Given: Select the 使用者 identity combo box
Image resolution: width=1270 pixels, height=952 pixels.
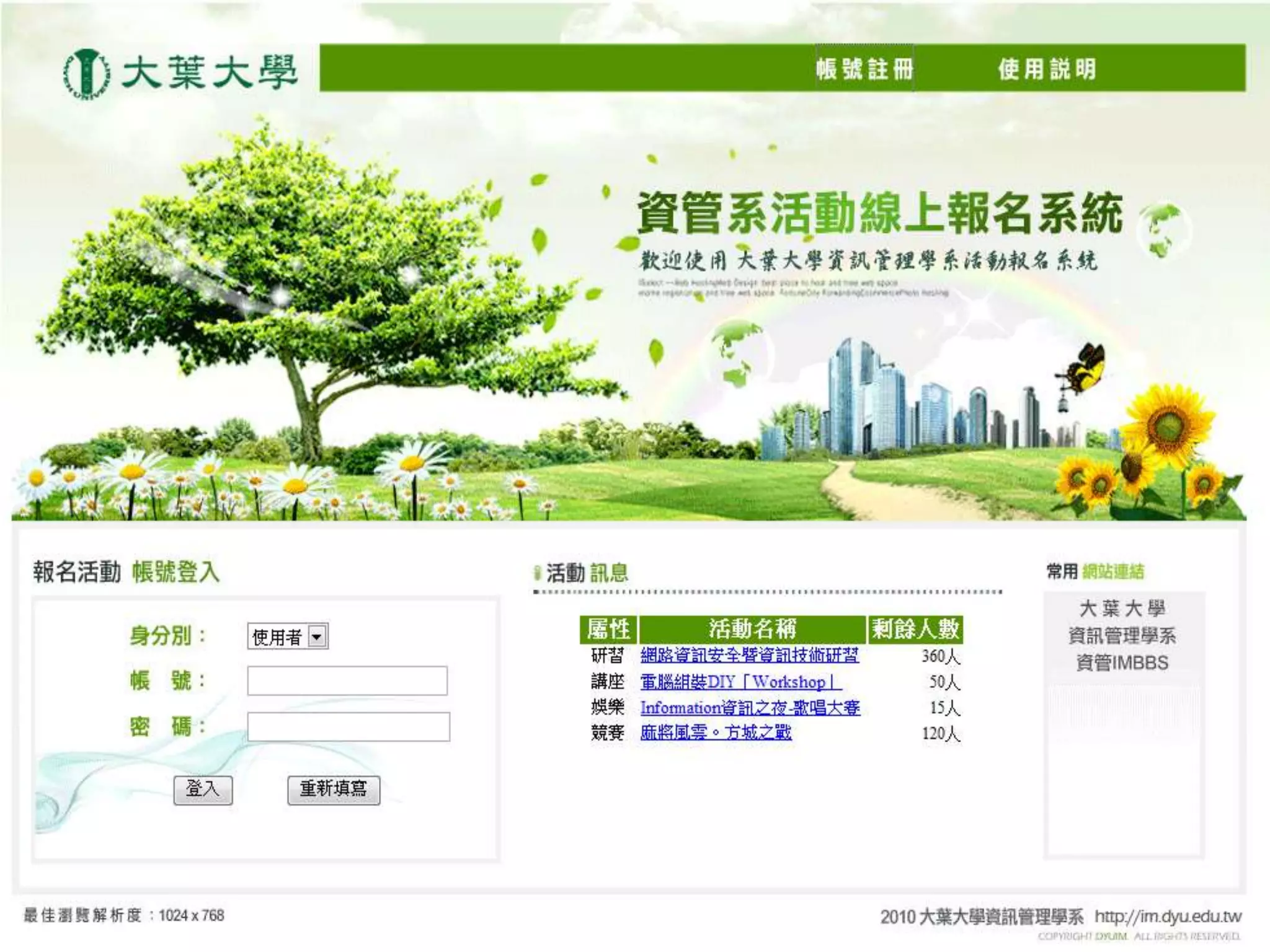Looking at the screenshot, I should [x=278, y=637].
